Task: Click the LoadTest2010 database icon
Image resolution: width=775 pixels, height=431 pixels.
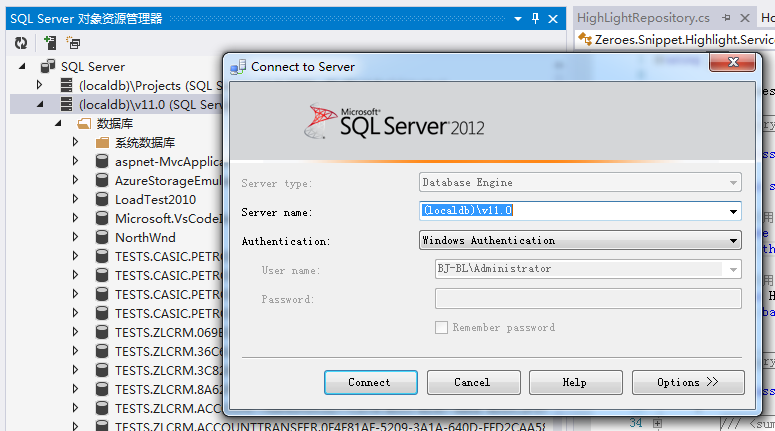Action: click(102, 199)
